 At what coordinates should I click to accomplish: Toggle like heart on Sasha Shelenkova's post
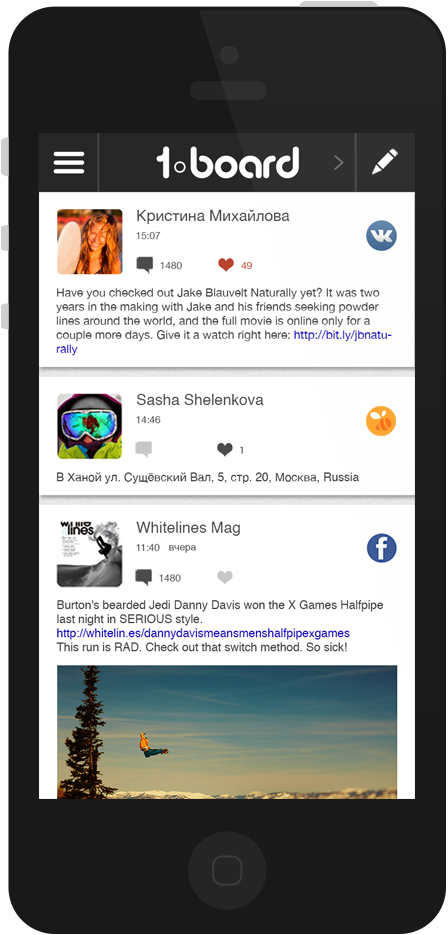coord(225,450)
